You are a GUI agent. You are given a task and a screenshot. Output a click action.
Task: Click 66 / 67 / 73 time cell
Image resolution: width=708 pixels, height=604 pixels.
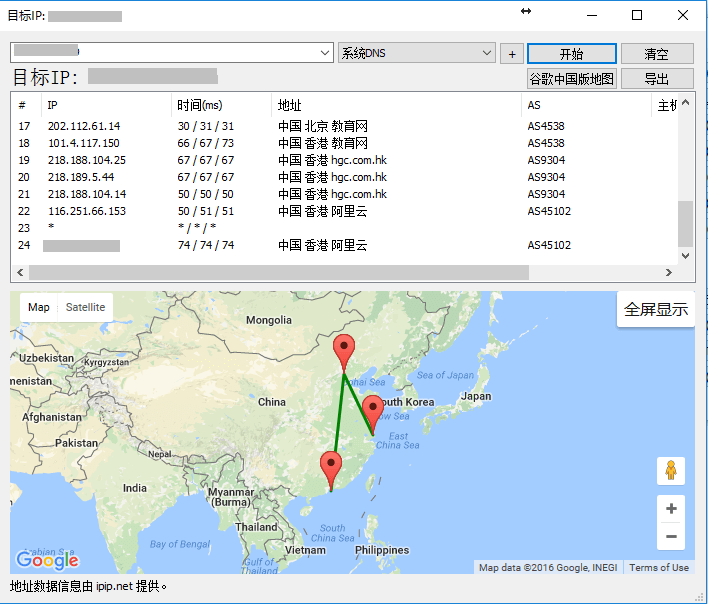coord(206,143)
